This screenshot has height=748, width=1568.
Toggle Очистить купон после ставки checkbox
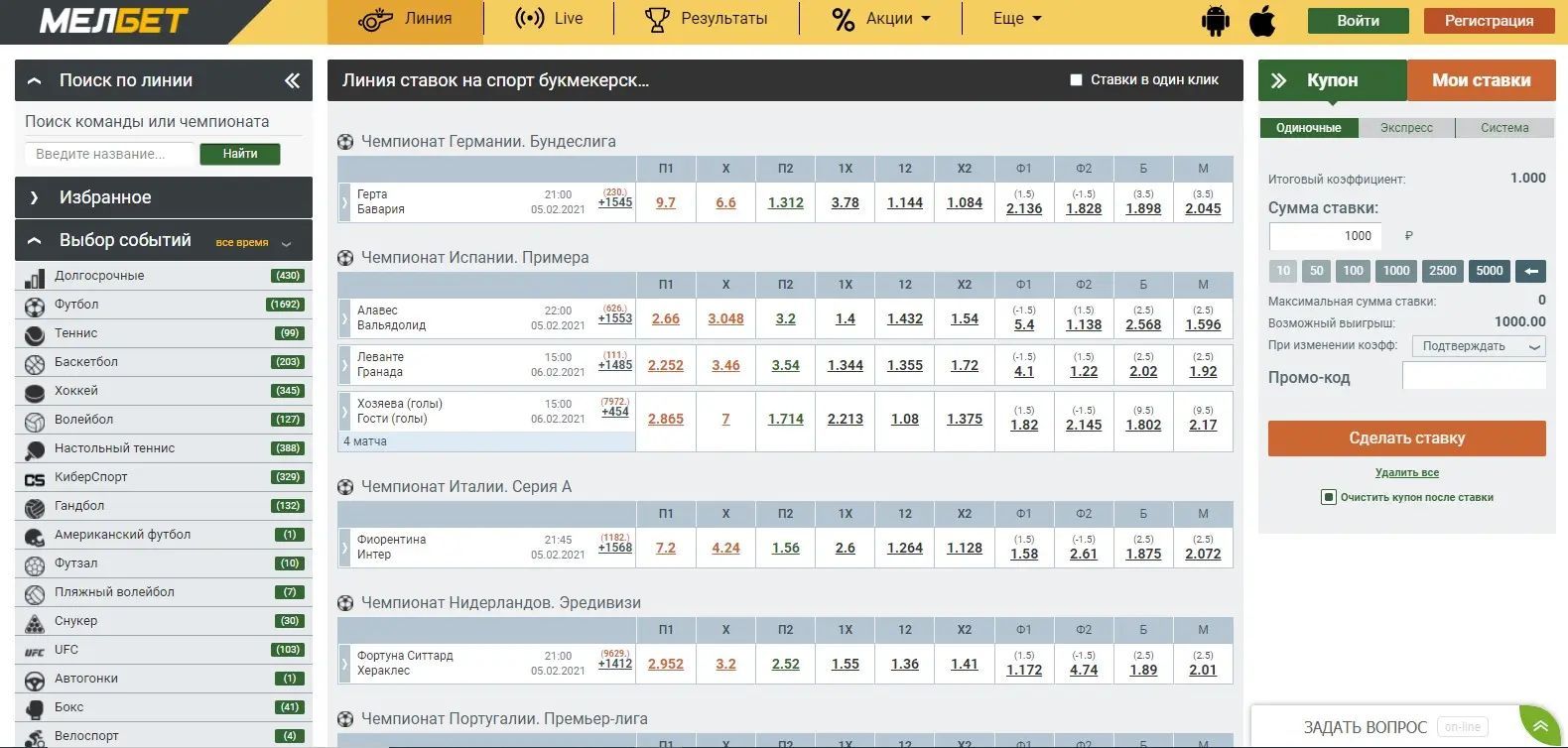coord(1329,497)
